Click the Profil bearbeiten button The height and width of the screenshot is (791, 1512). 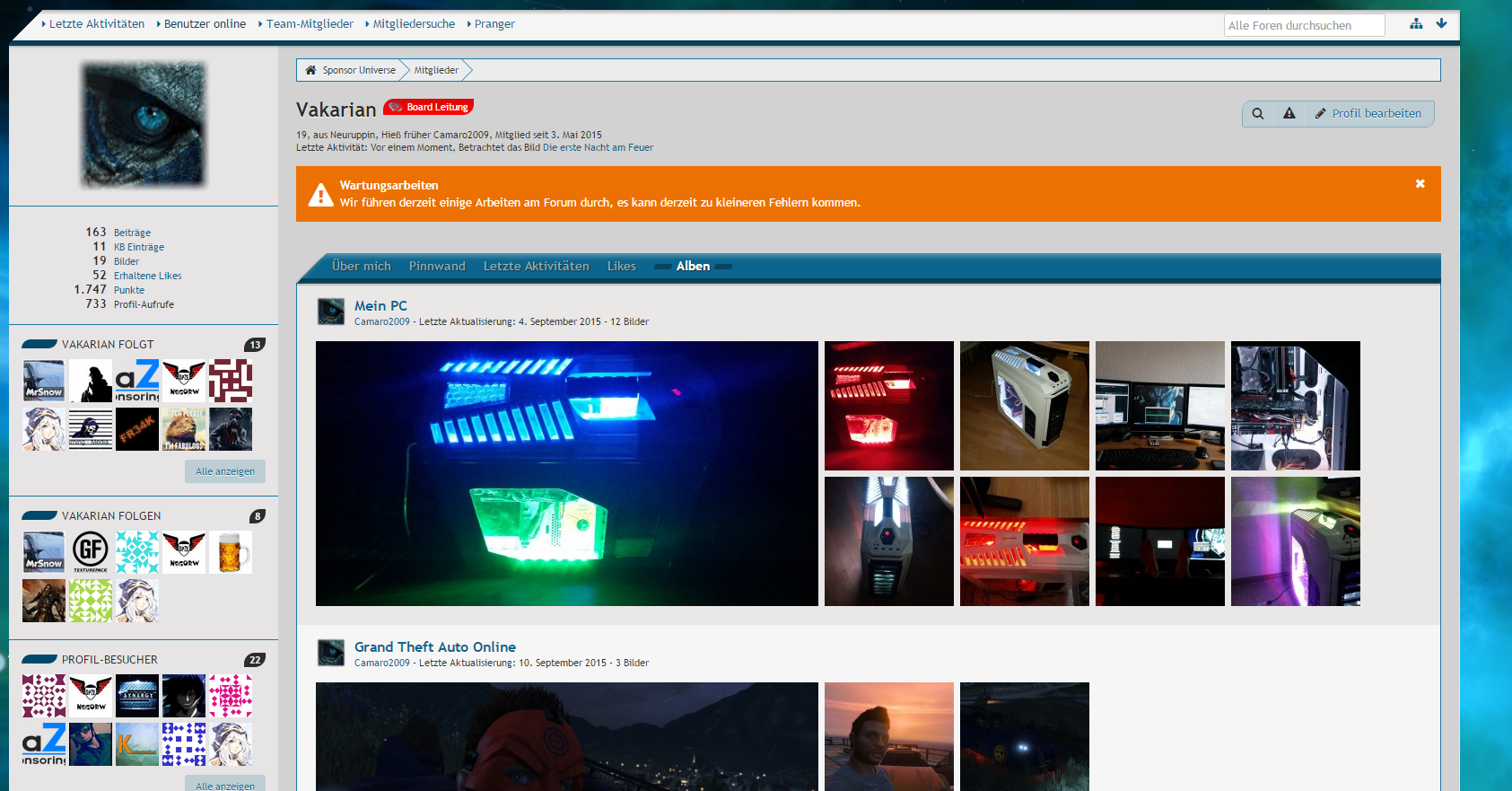click(x=1368, y=114)
